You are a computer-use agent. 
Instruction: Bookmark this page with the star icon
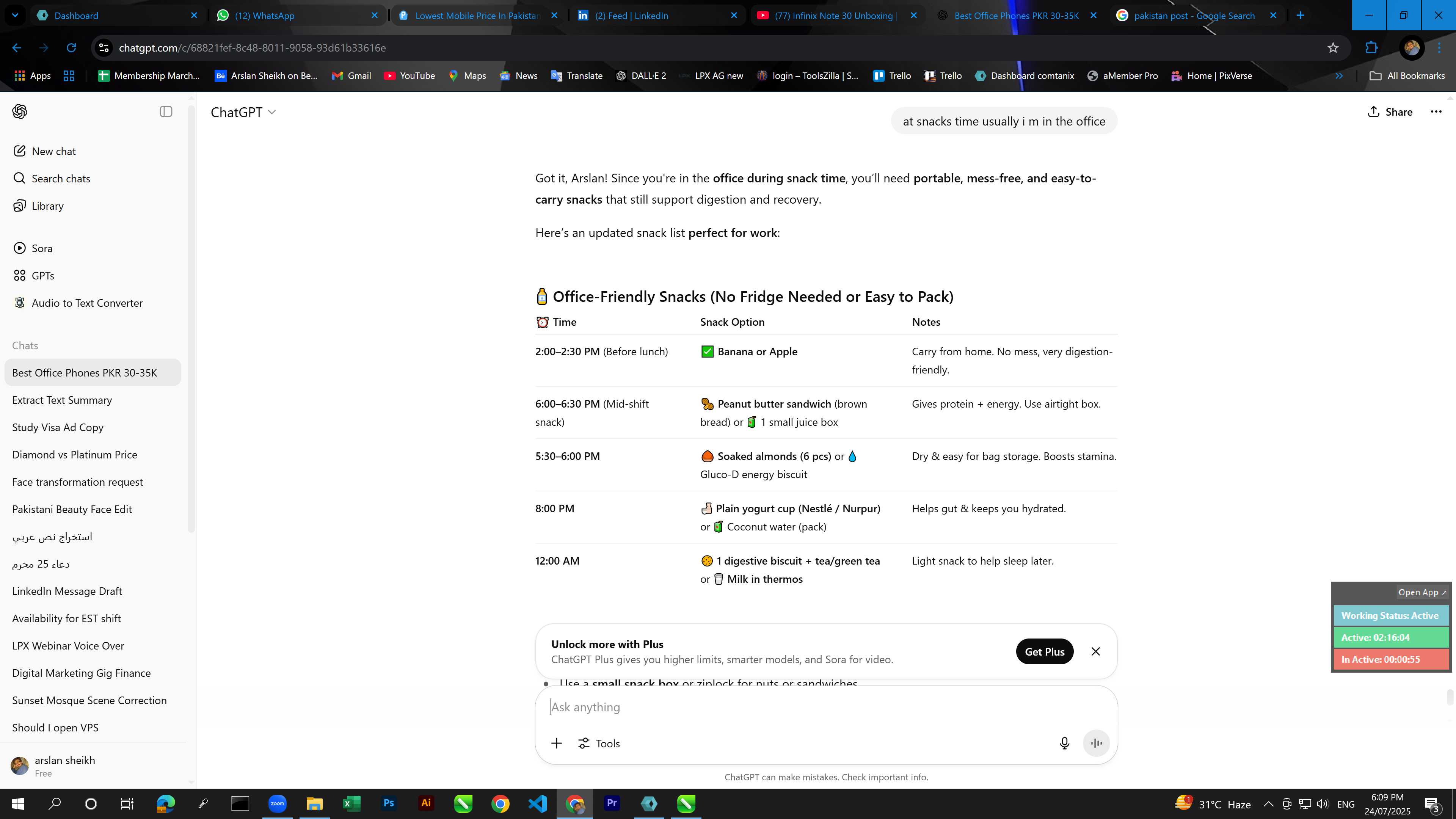click(1334, 48)
